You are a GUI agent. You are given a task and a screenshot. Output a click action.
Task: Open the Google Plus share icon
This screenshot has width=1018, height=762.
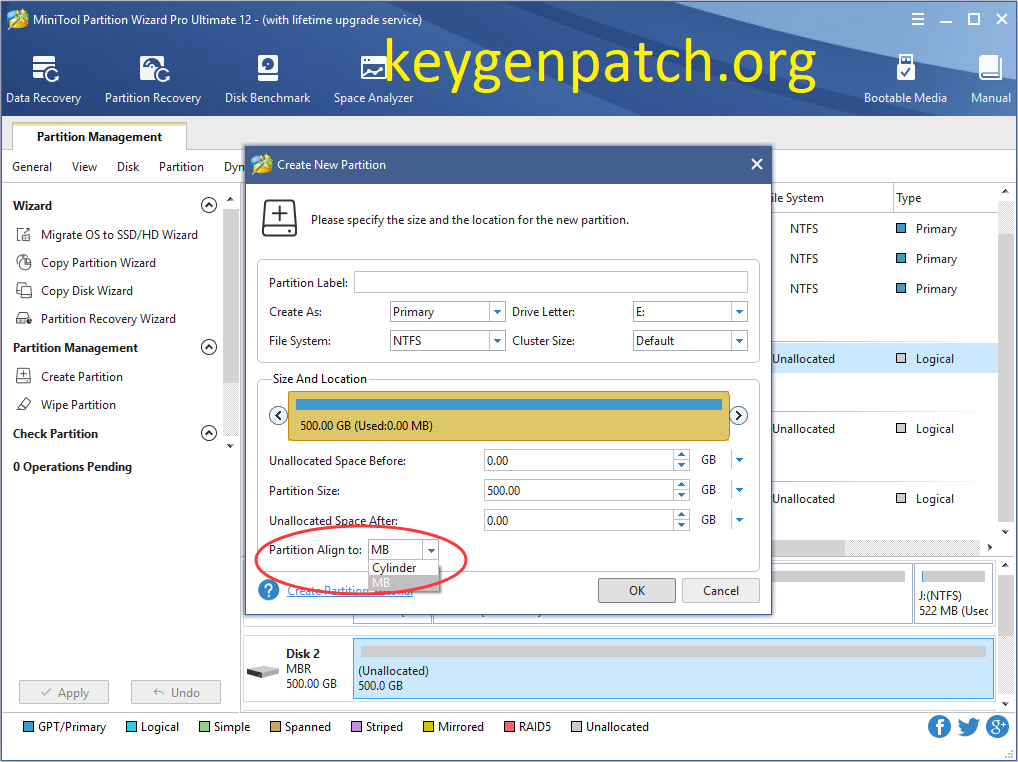coord(997,726)
